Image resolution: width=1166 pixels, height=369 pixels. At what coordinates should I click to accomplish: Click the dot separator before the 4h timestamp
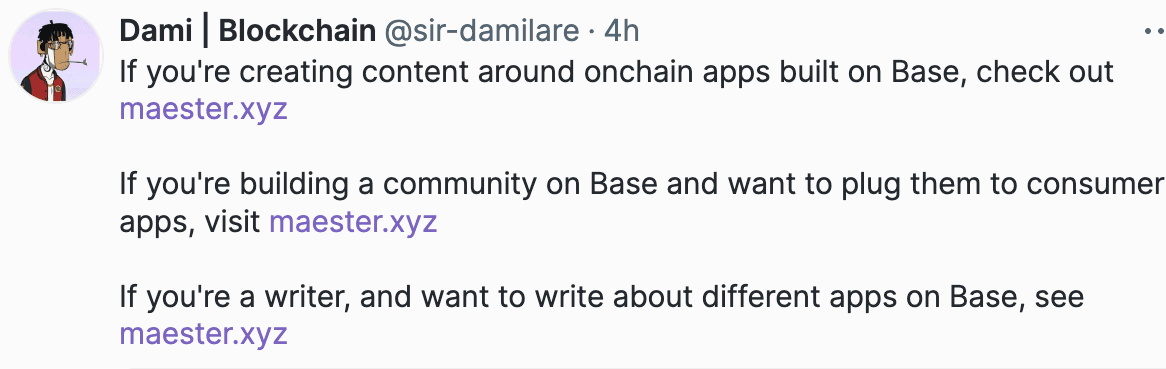591,32
